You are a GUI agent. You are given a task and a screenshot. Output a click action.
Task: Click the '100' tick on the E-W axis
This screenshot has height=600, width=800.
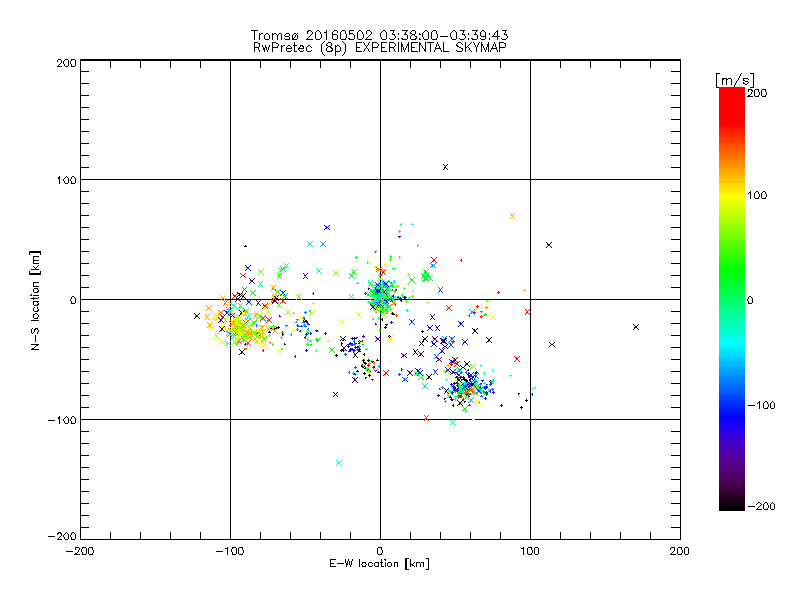[530, 551]
